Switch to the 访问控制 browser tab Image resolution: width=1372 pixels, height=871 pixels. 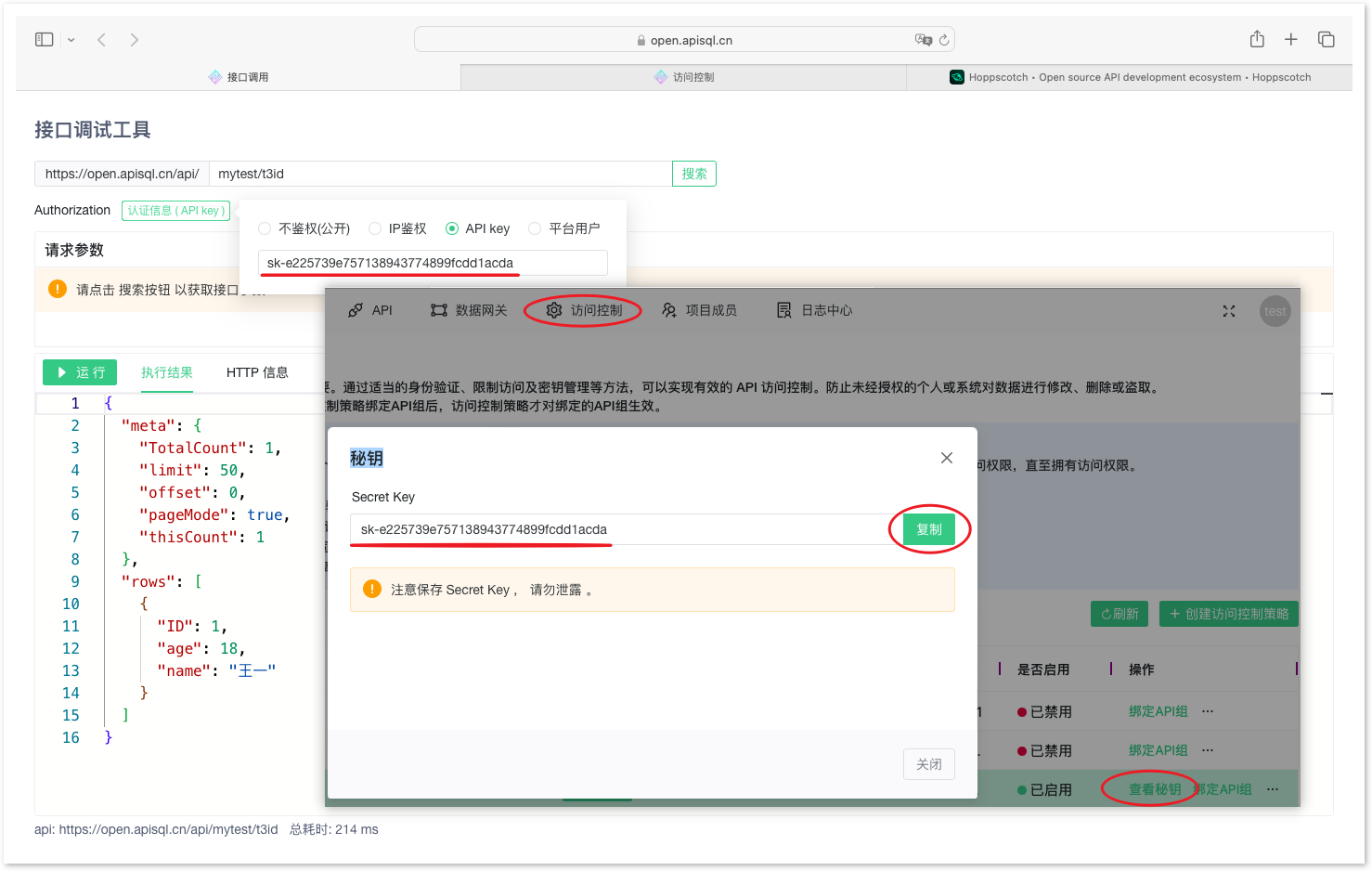click(683, 77)
